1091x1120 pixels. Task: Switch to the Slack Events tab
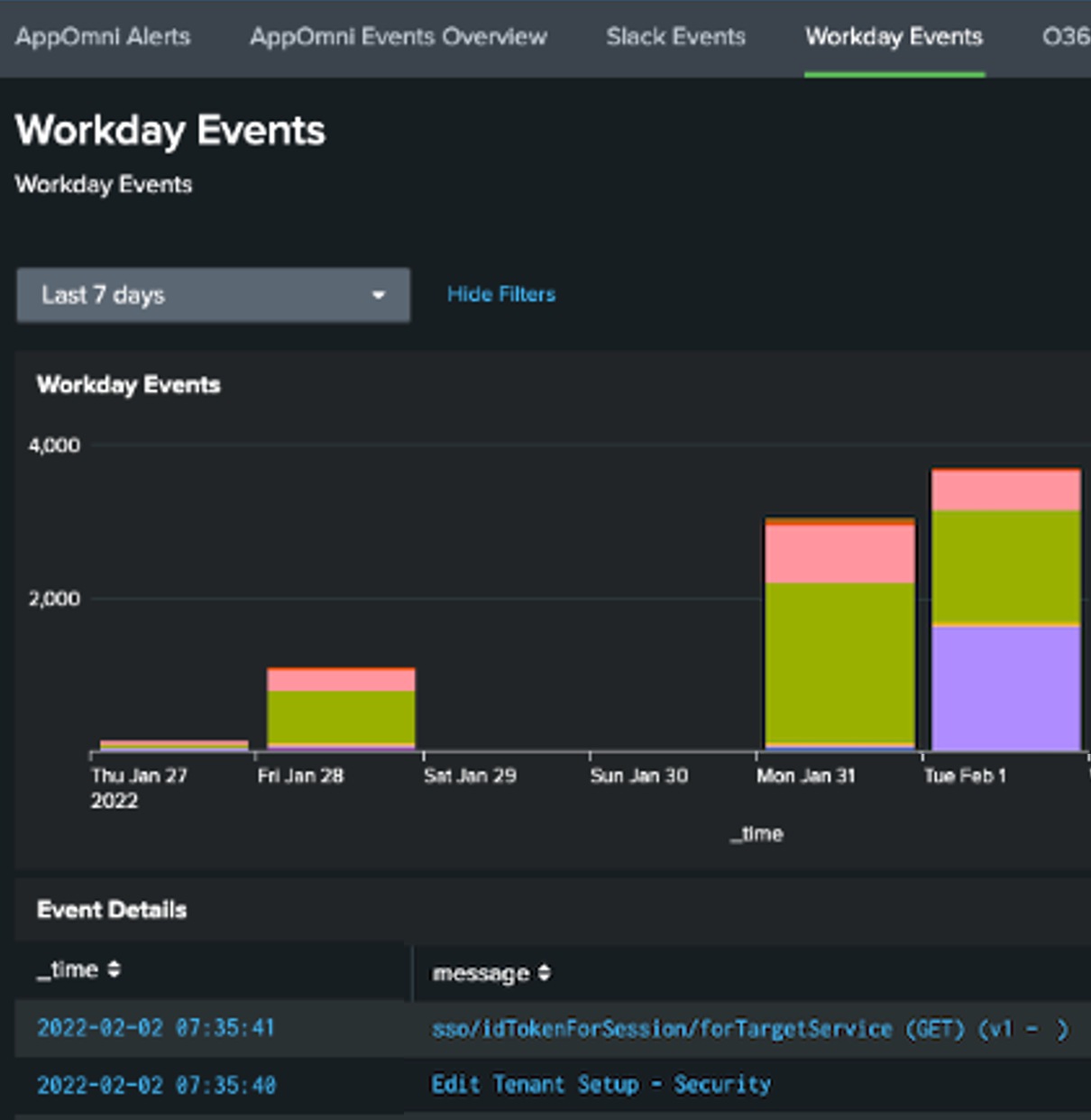pyautogui.click(x=676, y=37)
